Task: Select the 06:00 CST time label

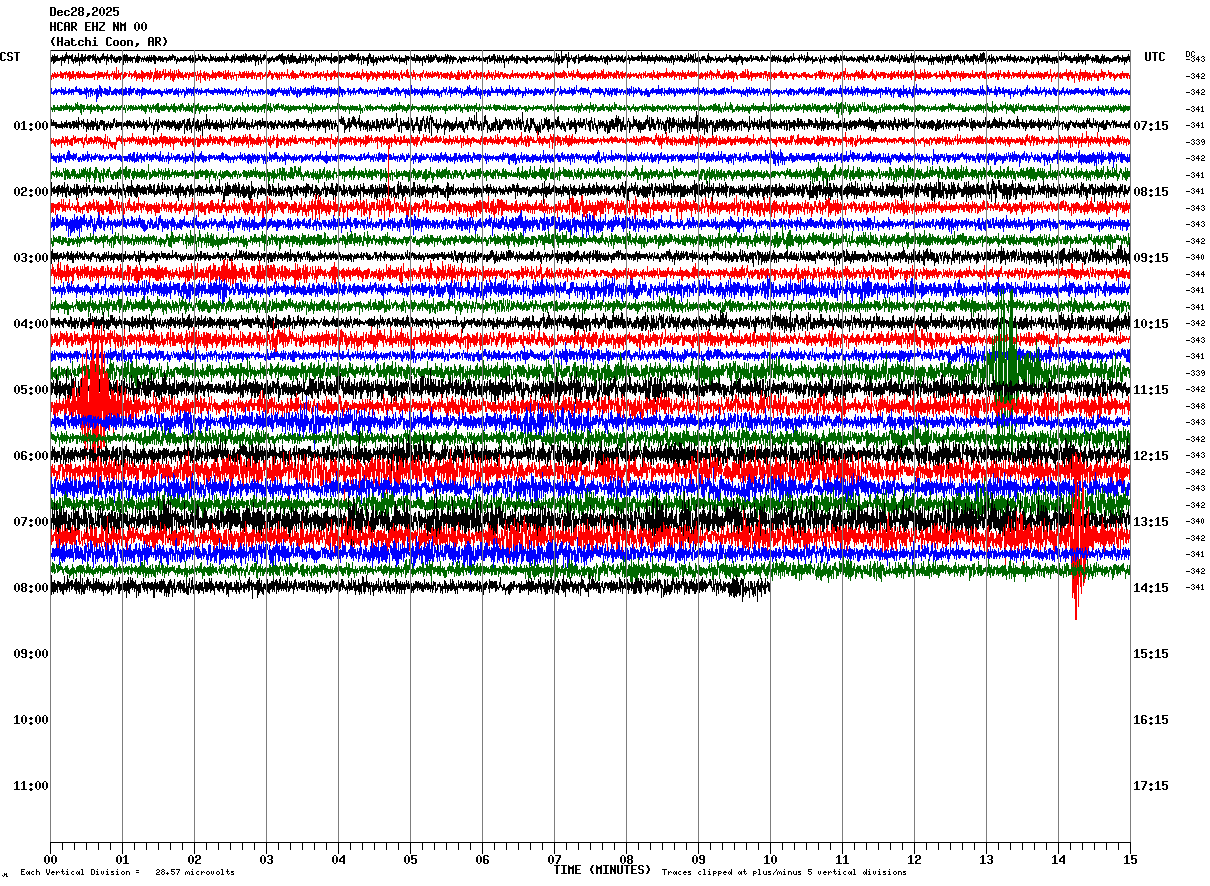Action: coord(31,456)
